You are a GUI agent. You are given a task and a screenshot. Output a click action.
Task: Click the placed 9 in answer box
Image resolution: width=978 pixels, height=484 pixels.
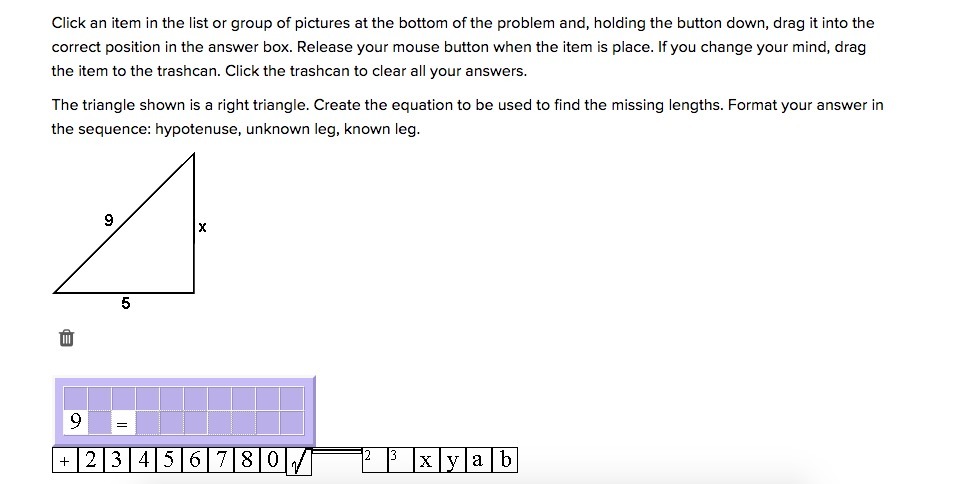(x=75, y=422)
